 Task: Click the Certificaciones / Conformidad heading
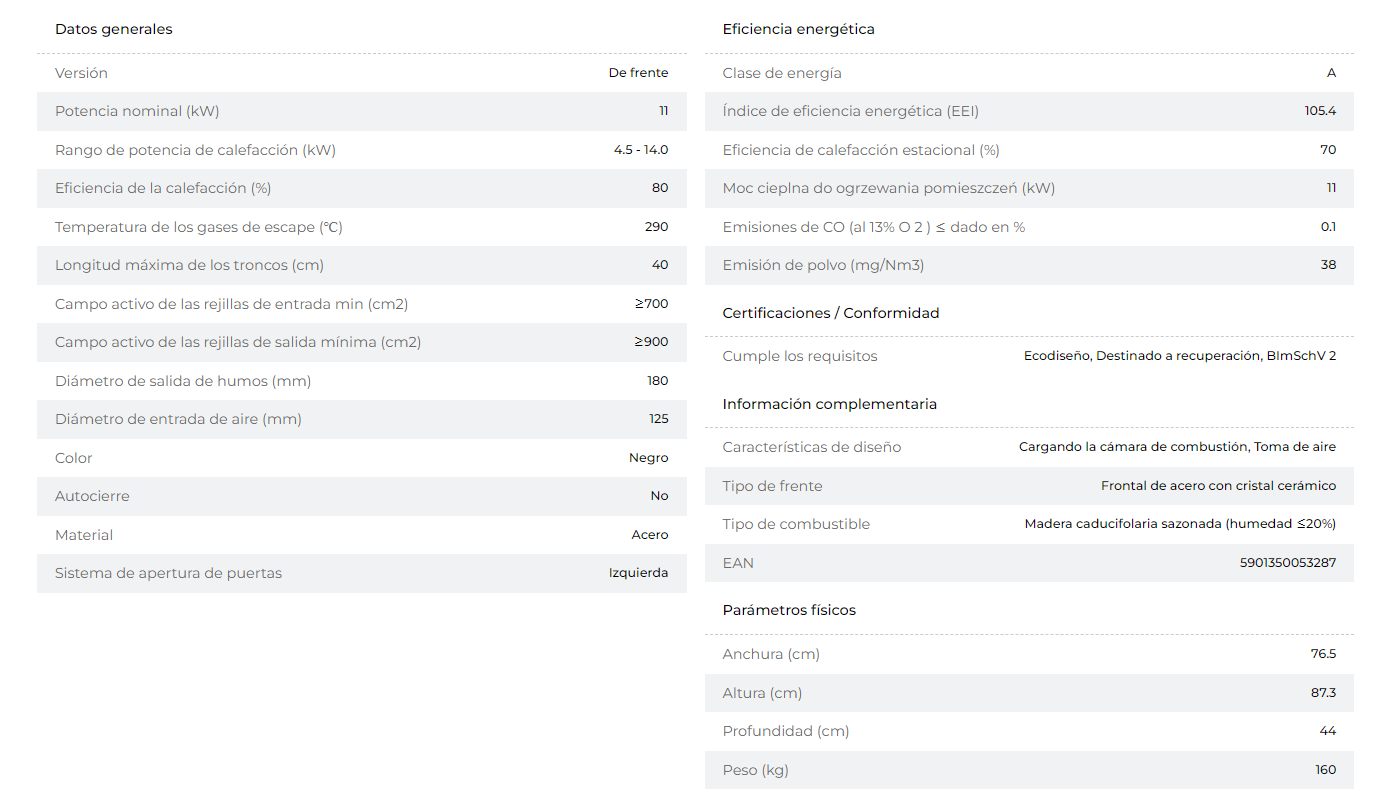[831, 313]
